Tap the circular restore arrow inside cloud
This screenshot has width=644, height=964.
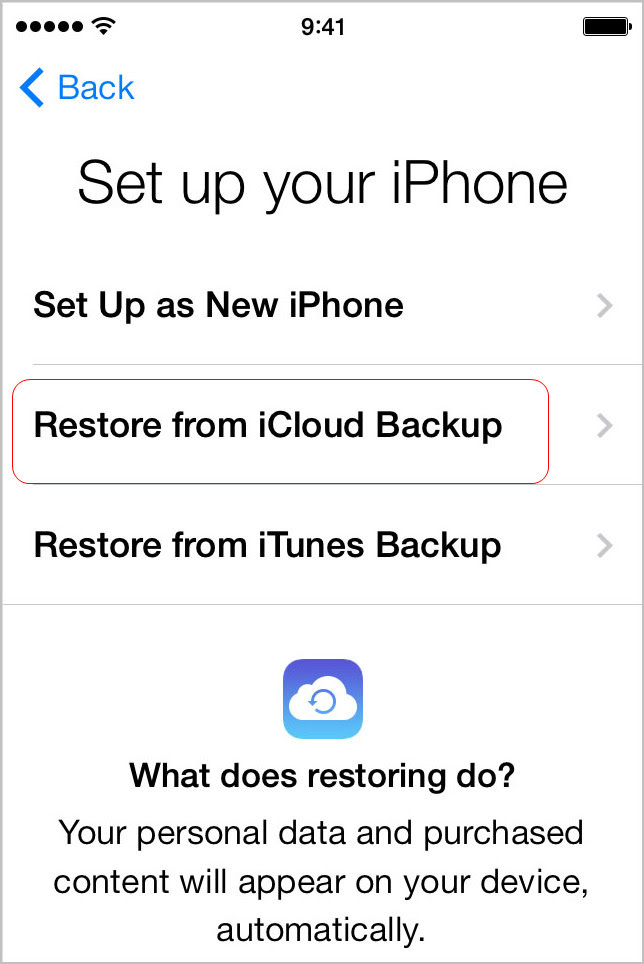pyautogui.click(x=322, y=701)
